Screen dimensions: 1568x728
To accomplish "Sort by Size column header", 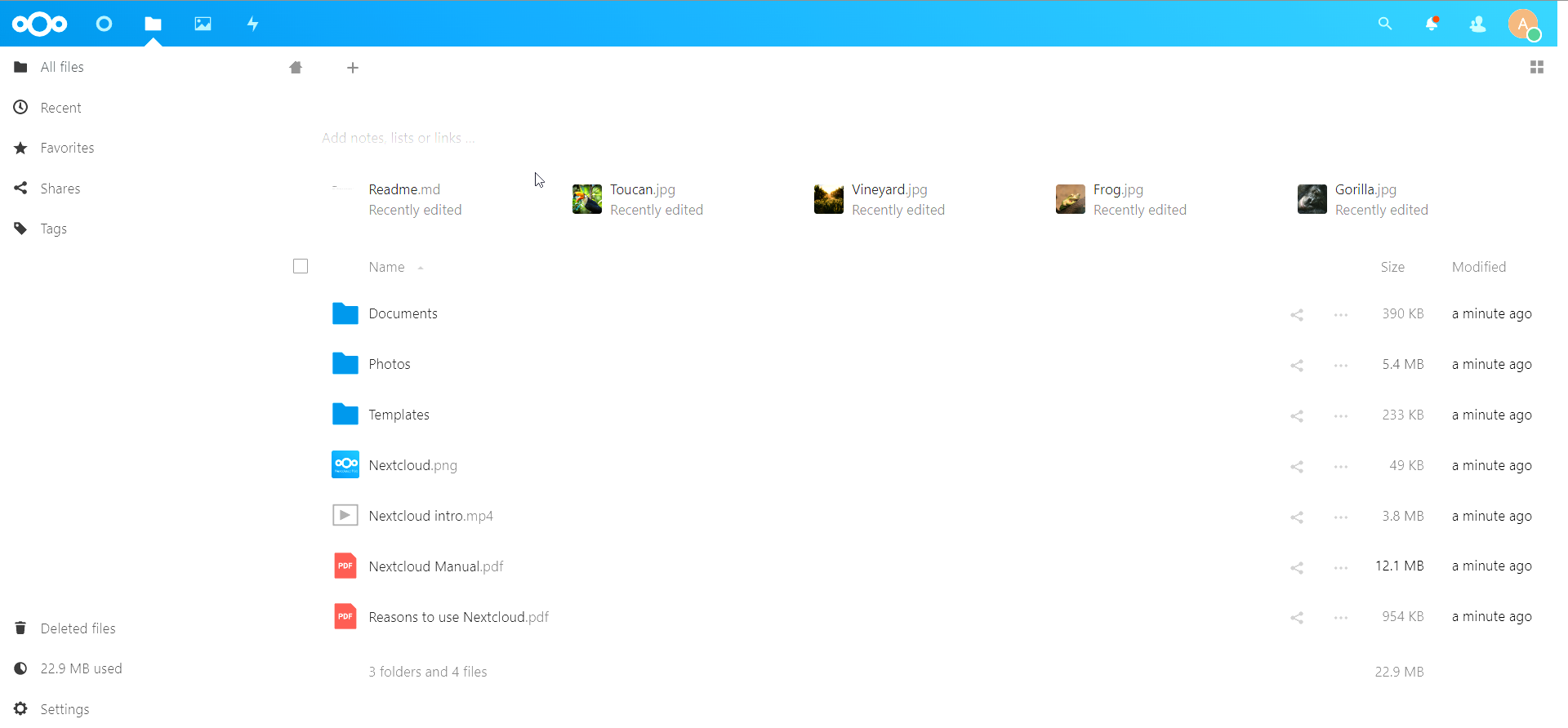I will tap(1392, 267).
